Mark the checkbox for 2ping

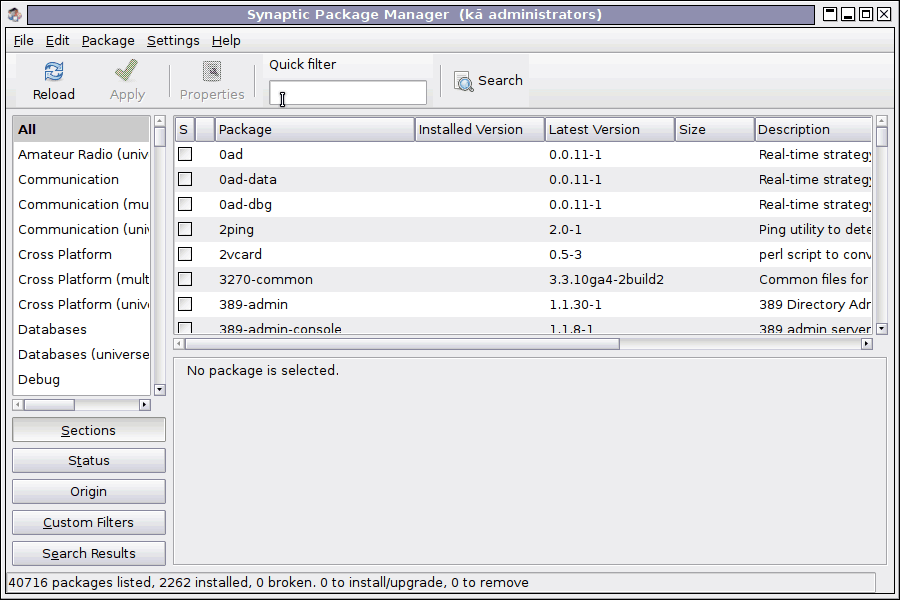click(185, 229)
